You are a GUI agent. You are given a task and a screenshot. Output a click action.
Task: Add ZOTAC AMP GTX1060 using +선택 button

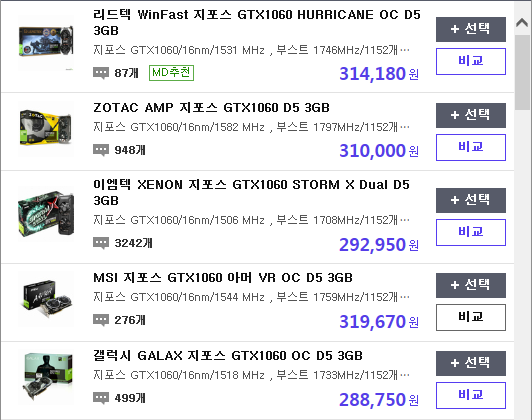(x=471, y=115)
